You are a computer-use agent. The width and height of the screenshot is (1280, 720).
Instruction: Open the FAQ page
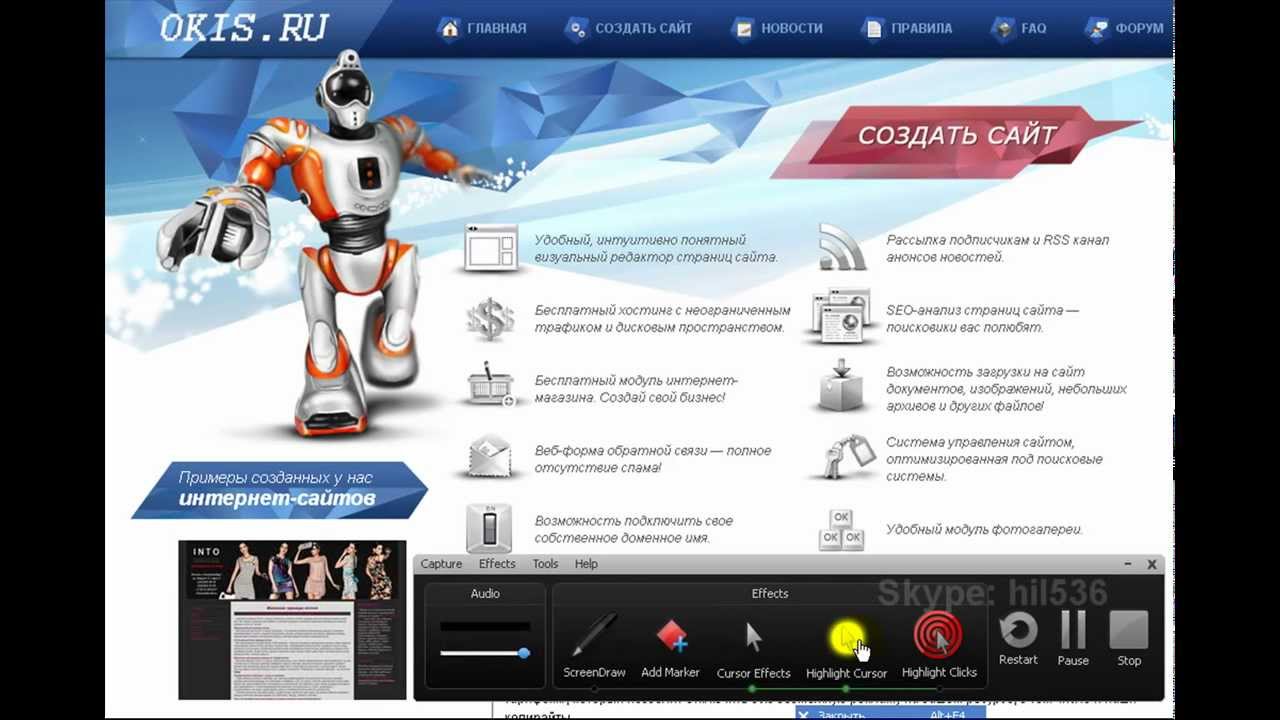point(1033,28)
